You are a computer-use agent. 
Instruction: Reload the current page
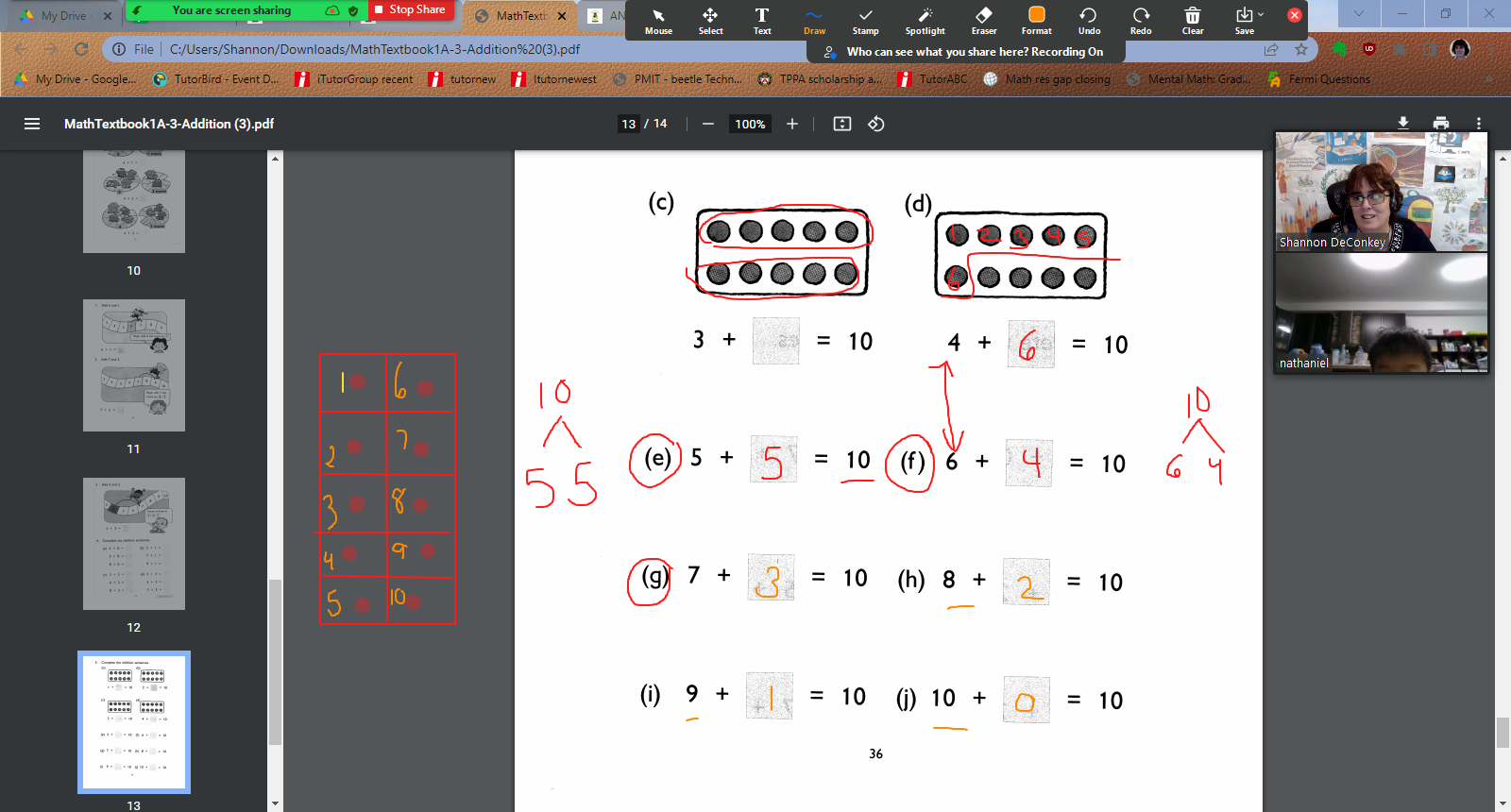tap(81, 49)
